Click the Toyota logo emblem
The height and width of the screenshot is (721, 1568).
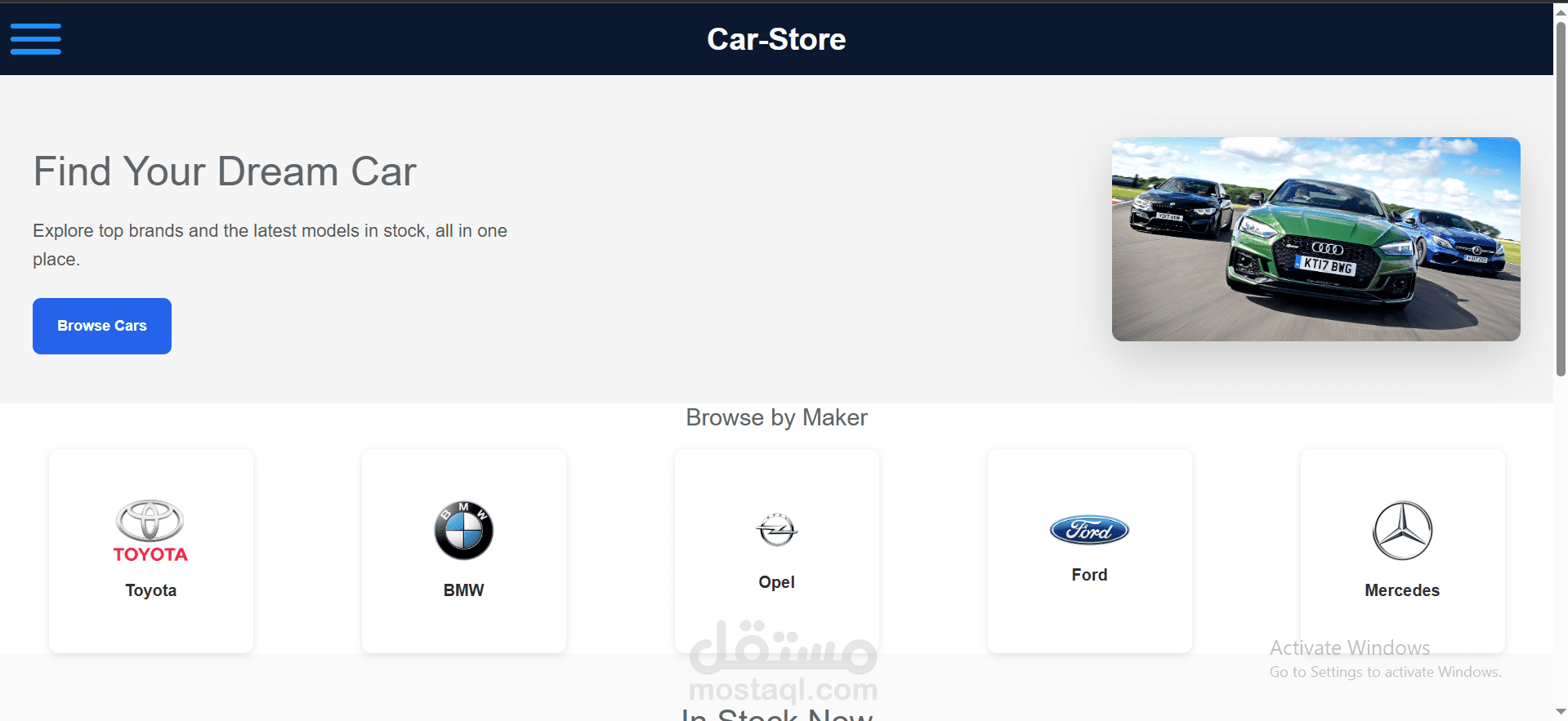(x=150, y=531)
